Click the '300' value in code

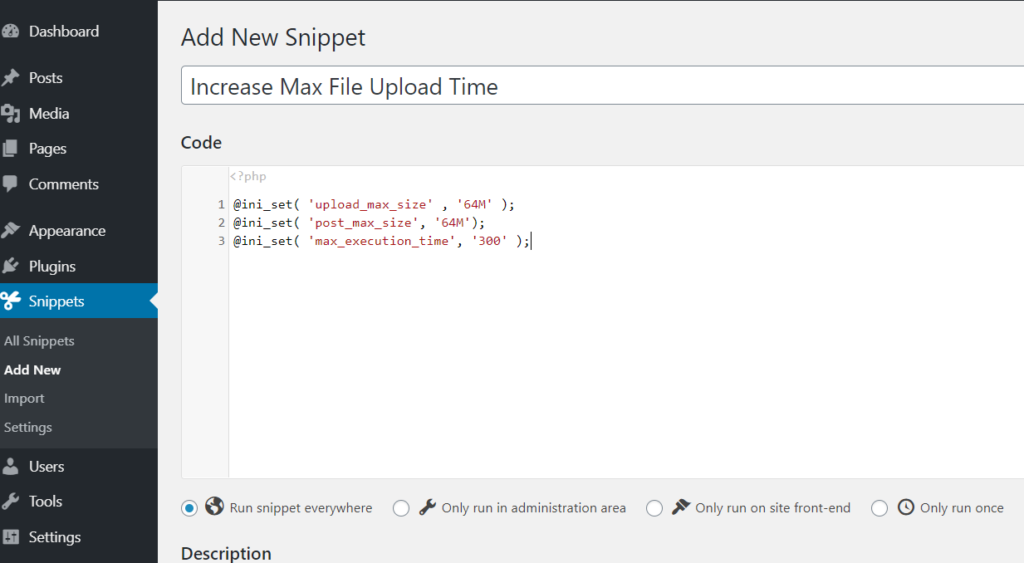click(489, 241)
